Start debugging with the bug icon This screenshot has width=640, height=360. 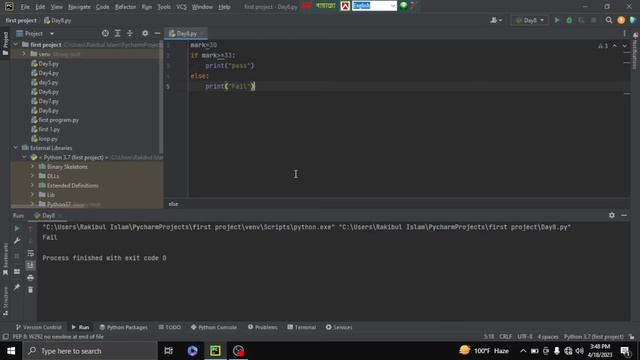tap(569, 20)
